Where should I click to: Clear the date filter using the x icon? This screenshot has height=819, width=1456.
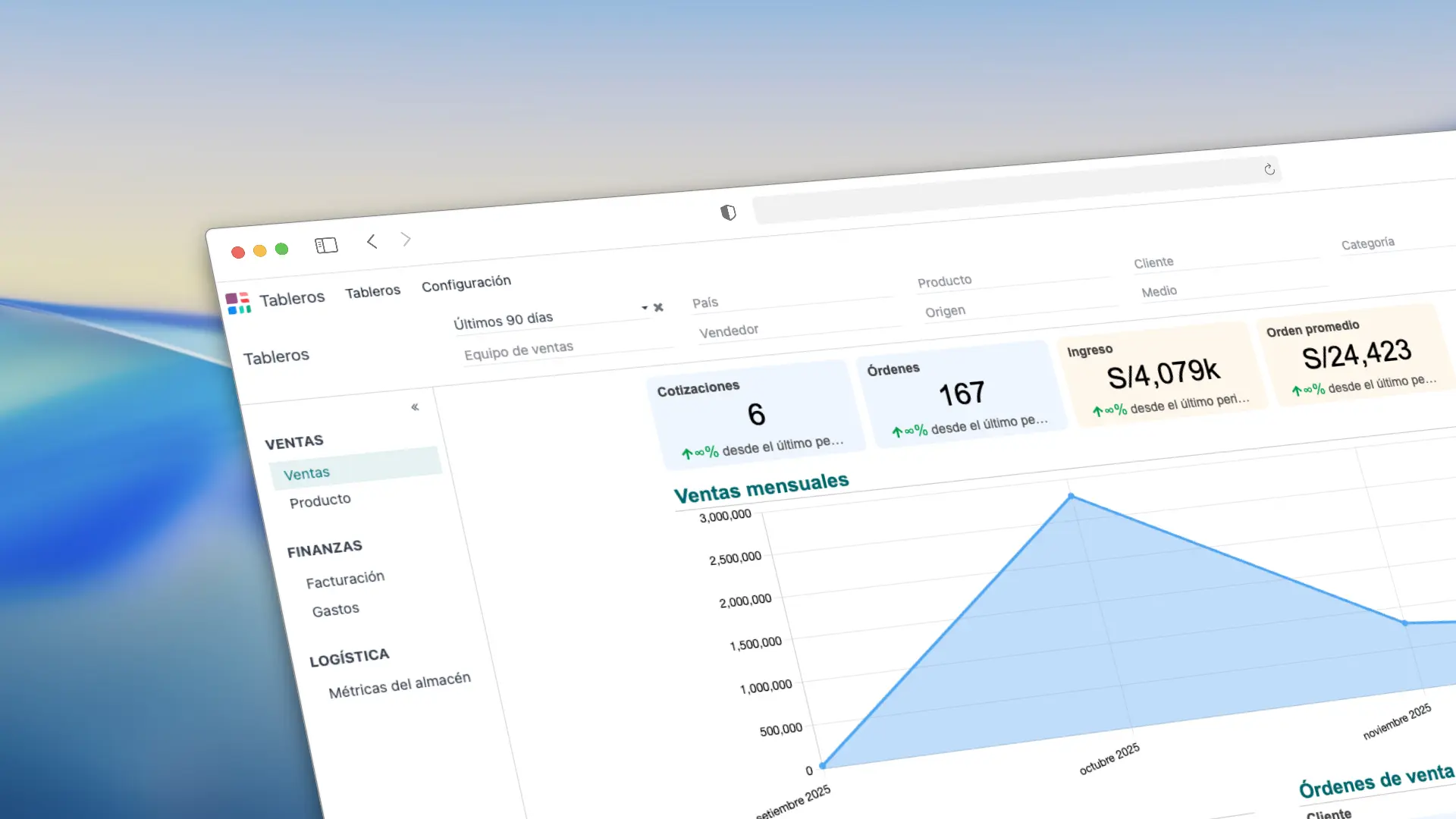click(657, 307)
